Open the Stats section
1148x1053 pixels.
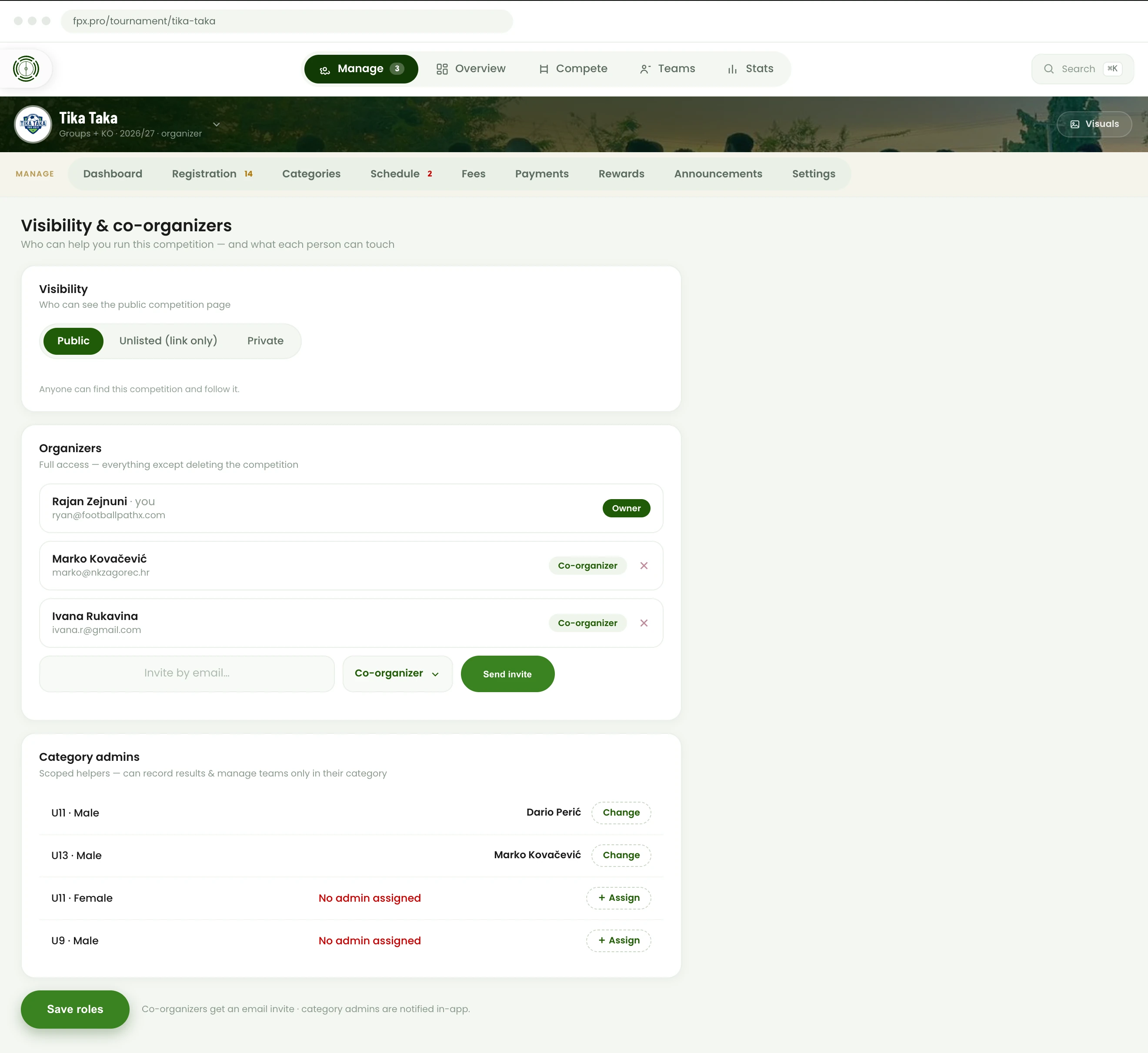(x=751, y=69)
